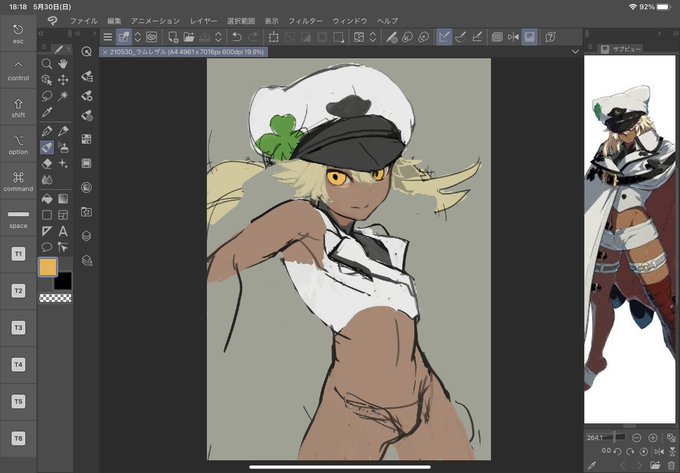Select the magnifier zoom tool
Viewport: 680px width, 473px height.
coord(47,64)
